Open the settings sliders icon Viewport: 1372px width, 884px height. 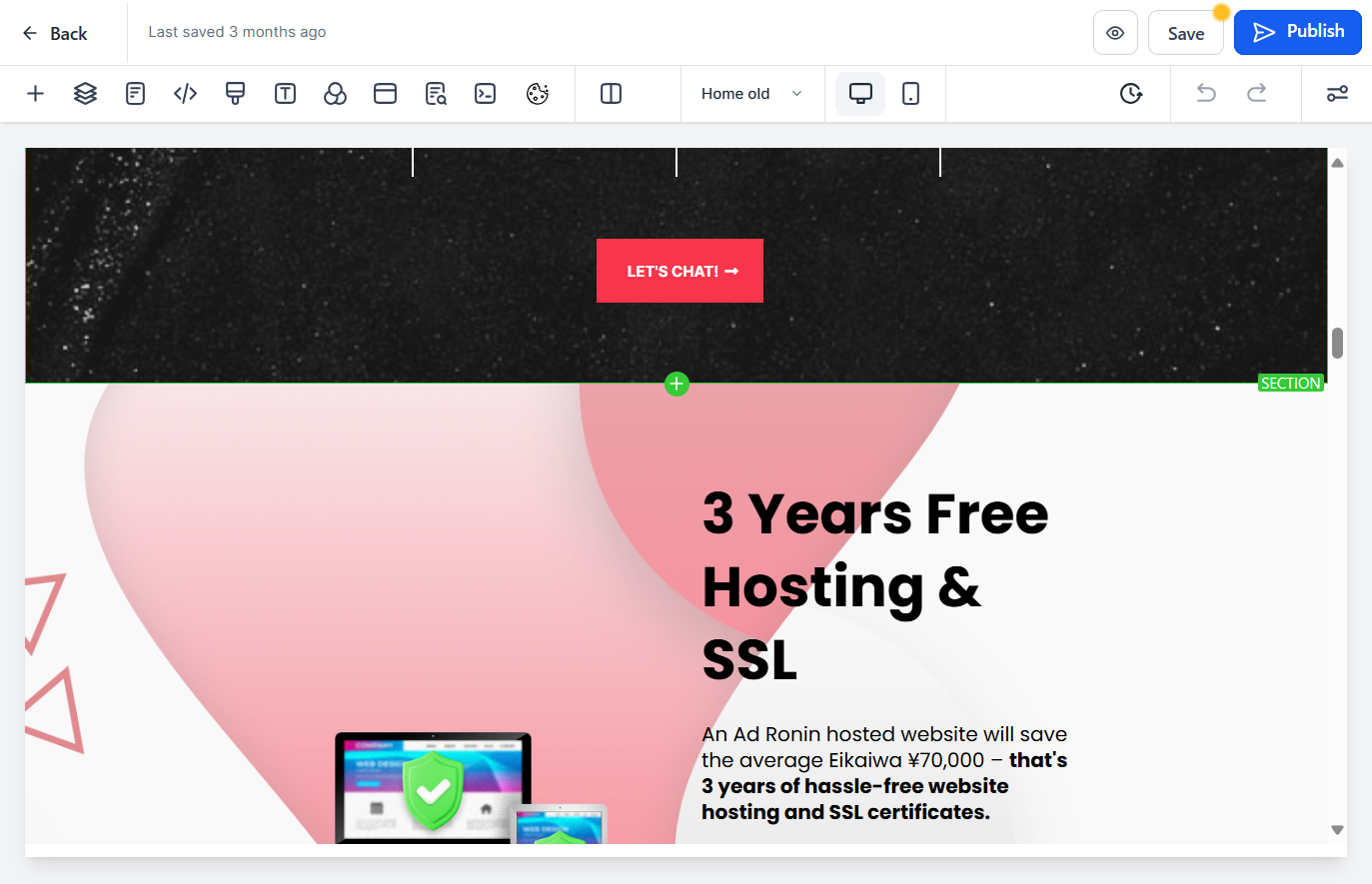tap(1337, 94)
